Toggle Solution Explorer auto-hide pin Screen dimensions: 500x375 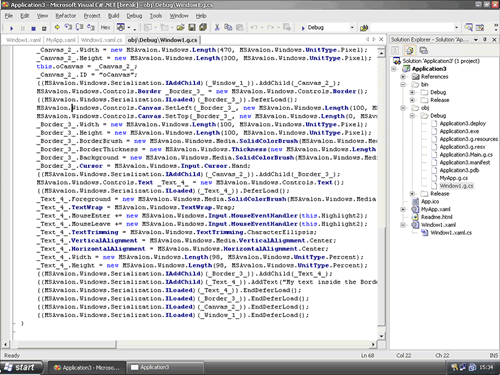point(485,40)
